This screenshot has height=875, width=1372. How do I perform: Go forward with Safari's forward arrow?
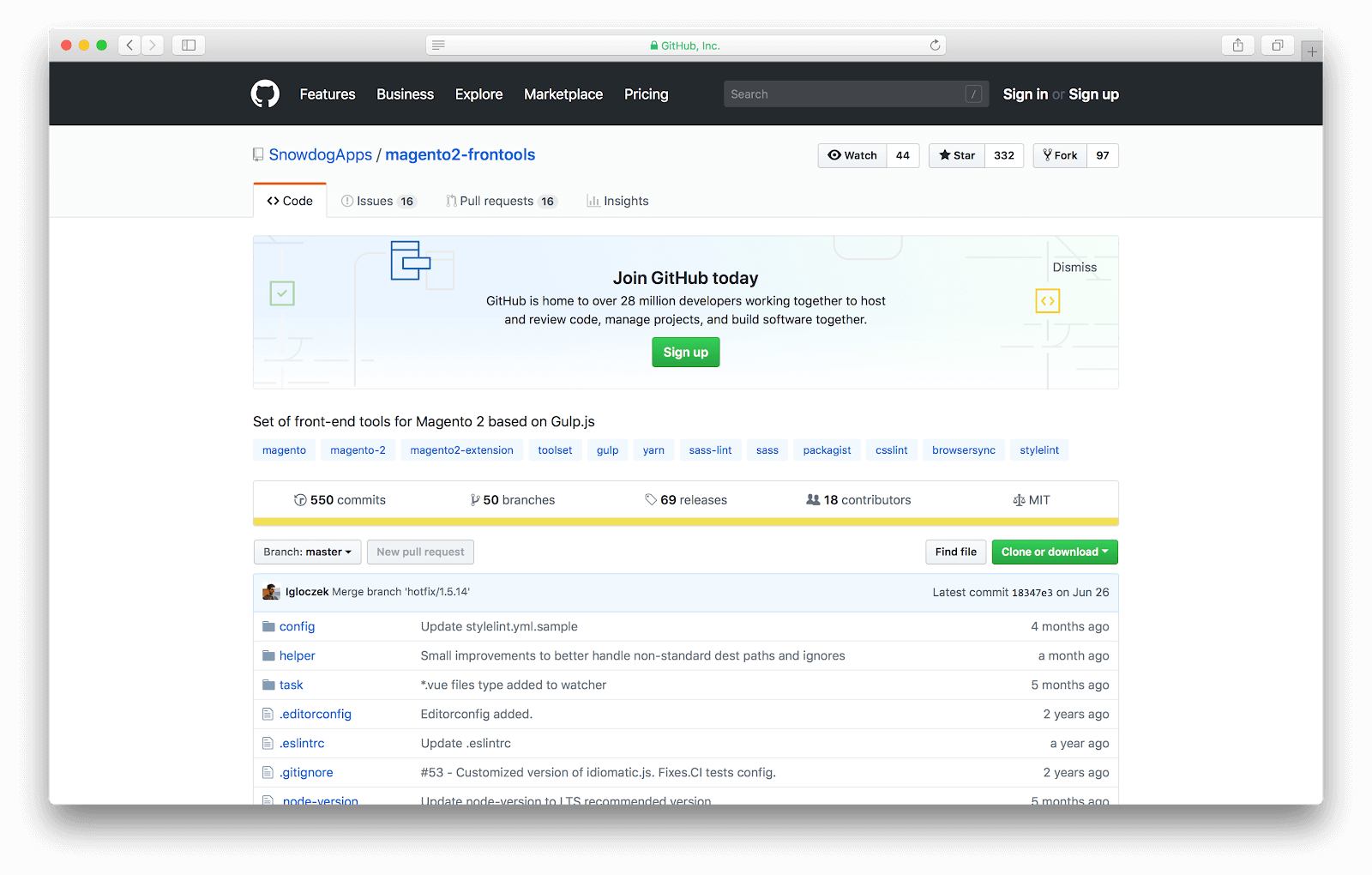(x=153, y=45)
